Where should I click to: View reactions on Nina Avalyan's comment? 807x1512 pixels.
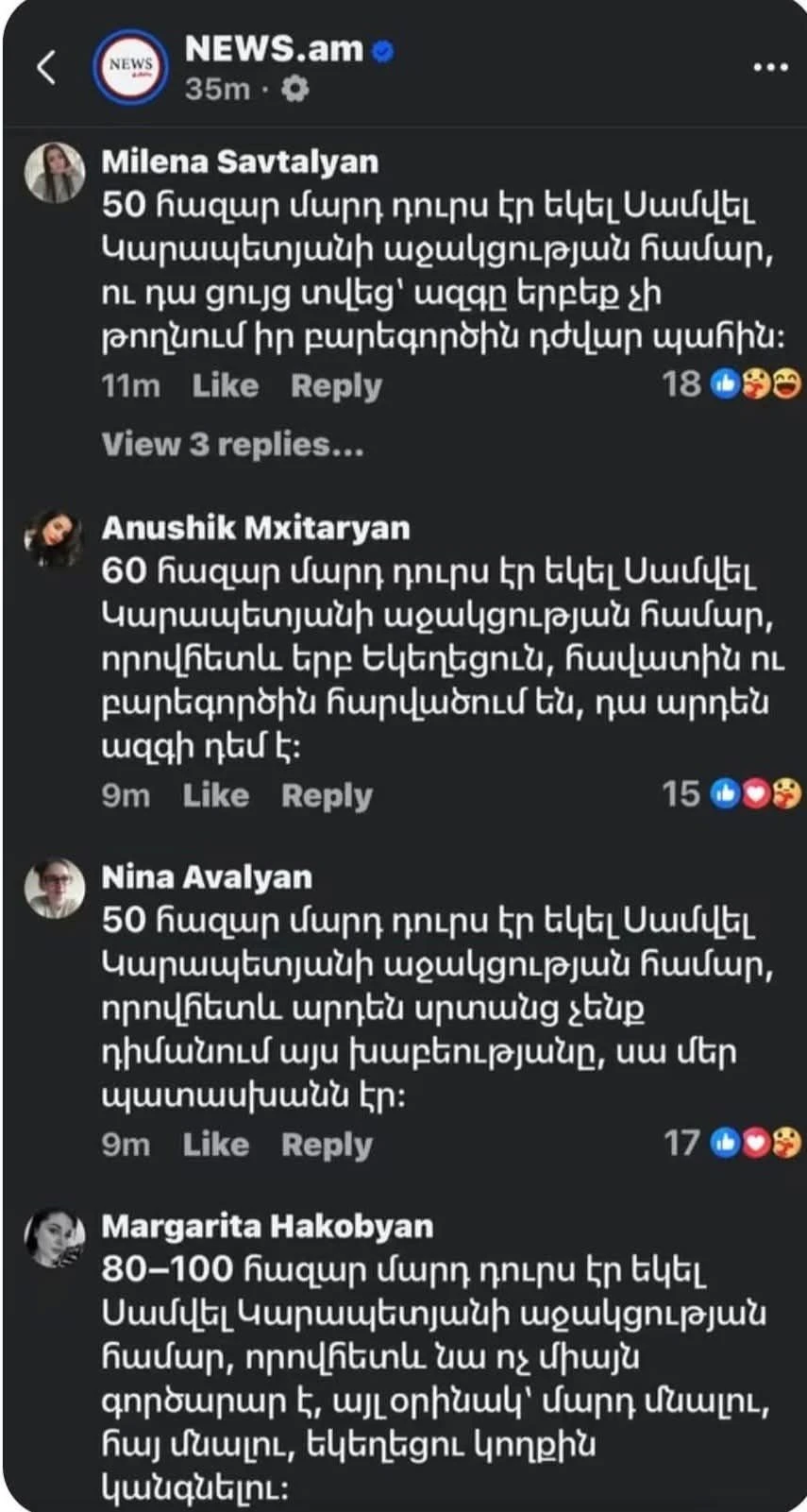pyautogui.click(x=731, y=1143)
